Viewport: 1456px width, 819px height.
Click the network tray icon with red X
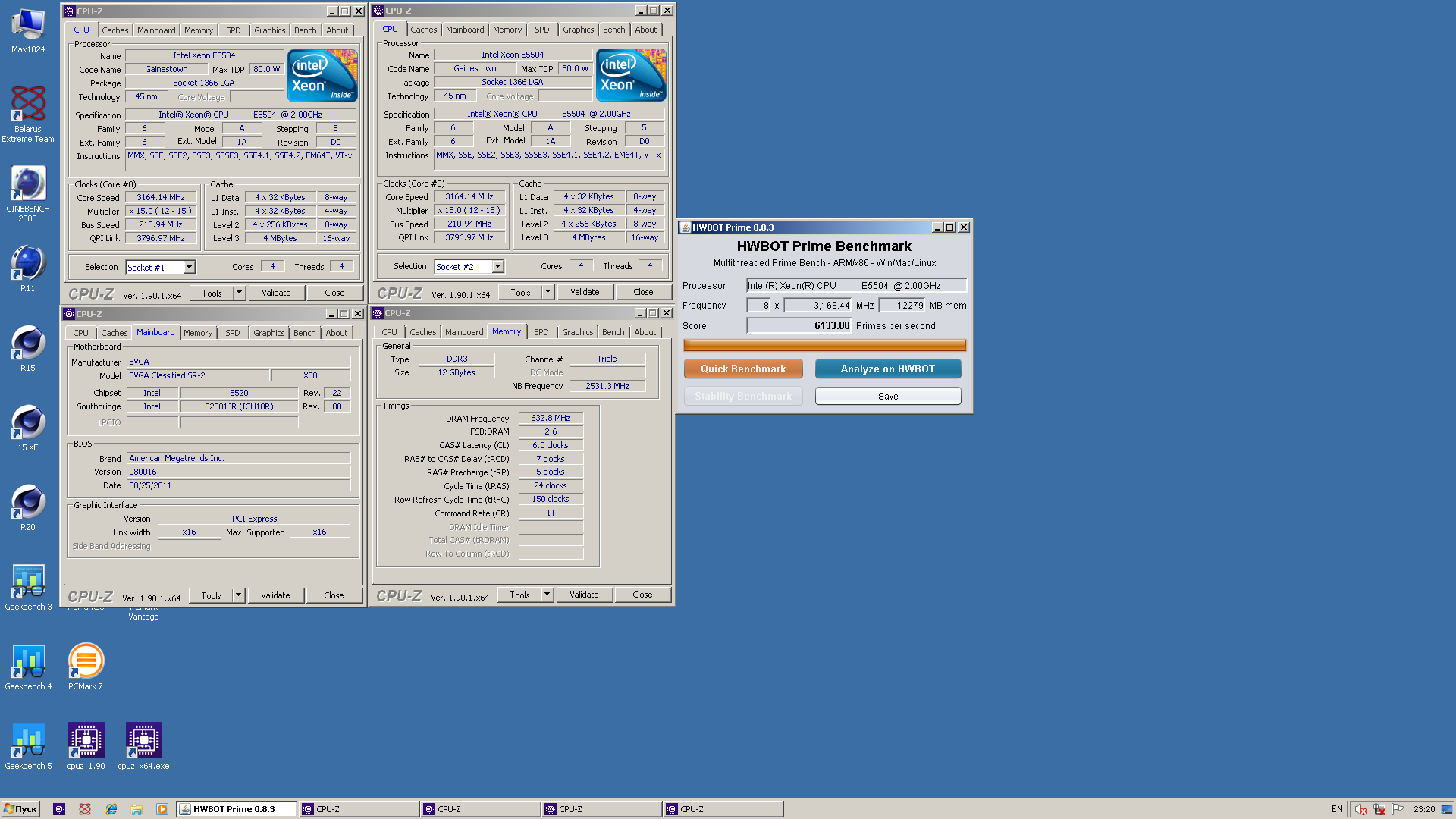tap(1379, 809)
